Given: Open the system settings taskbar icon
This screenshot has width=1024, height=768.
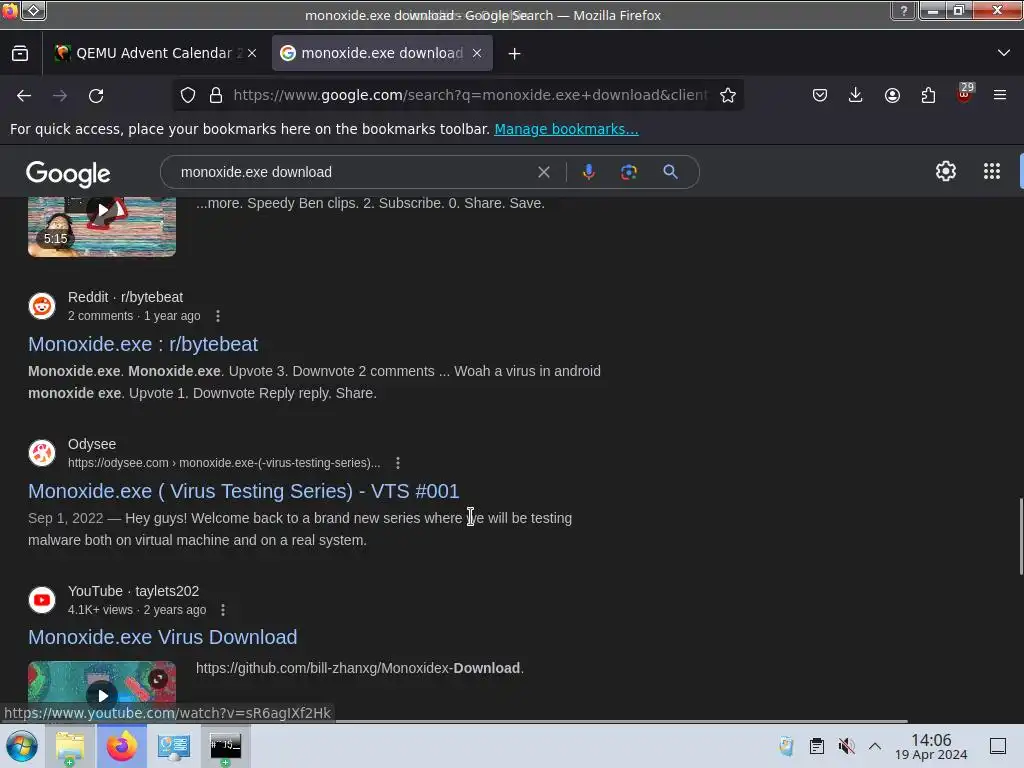Looking at the screenshot, I should (174, 746).
